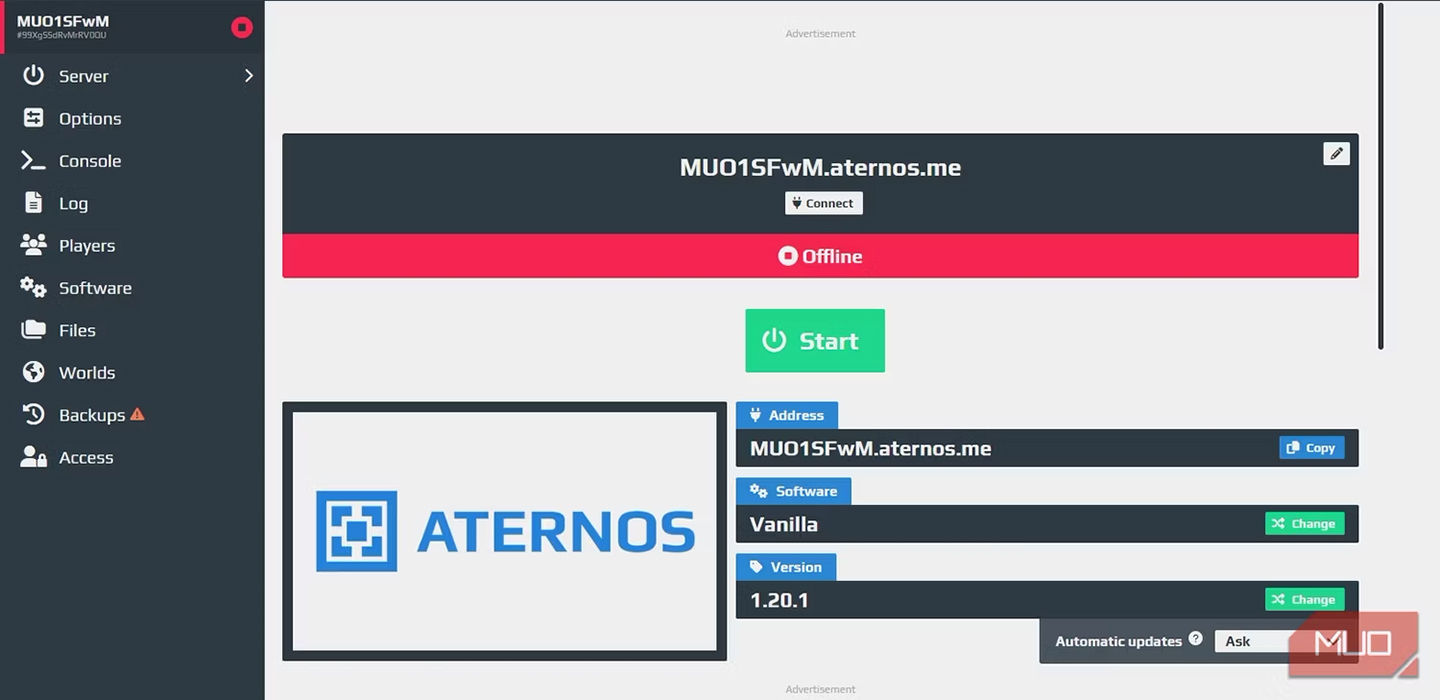The image size is (1440, 700).
Task: Open the Log document icon
Action: [x=34, y=203]
